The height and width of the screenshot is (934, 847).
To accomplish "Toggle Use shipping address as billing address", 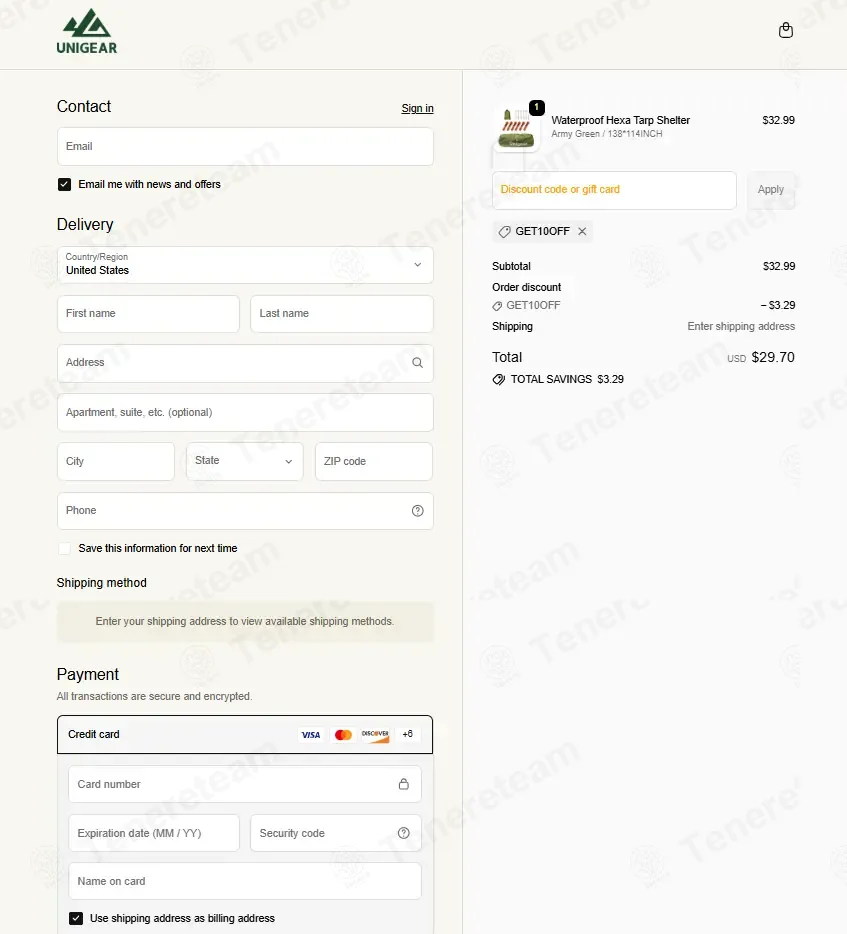I will click(x=76, y=919).
